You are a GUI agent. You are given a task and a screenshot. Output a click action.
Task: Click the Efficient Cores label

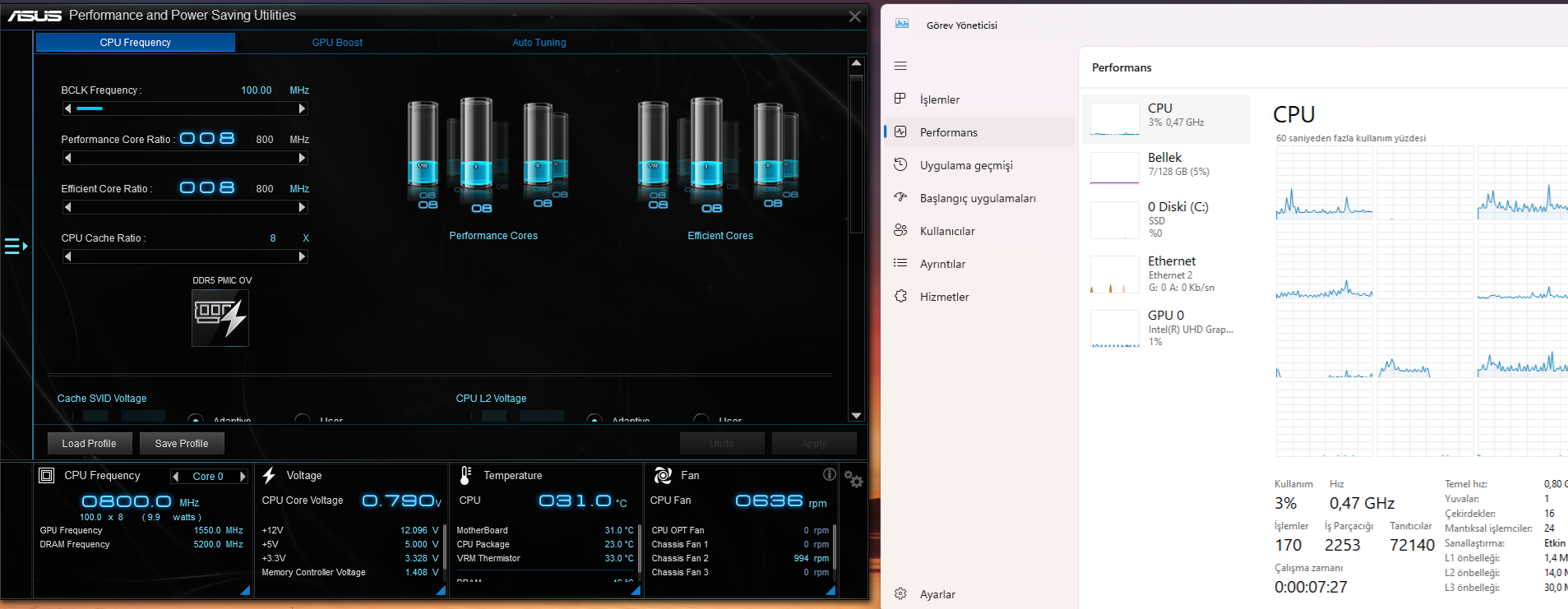720,236
